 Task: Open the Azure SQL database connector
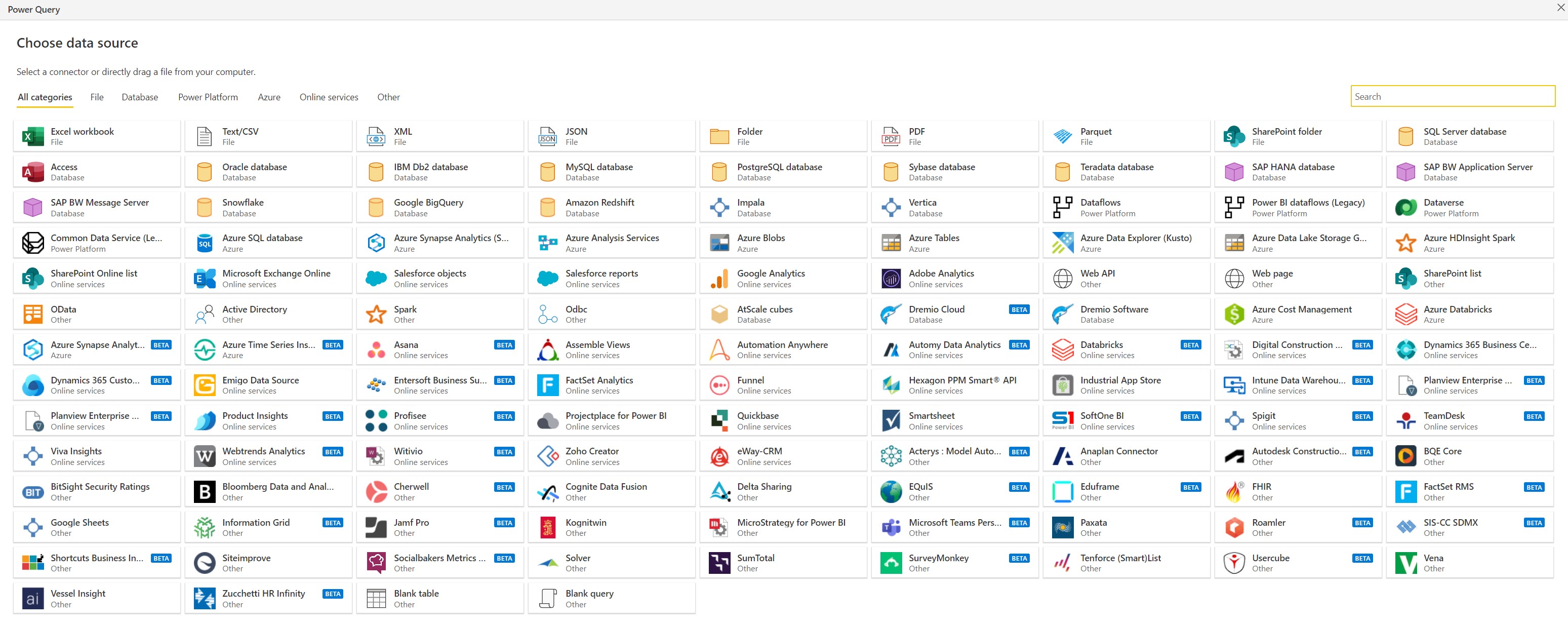pos(268,242)
